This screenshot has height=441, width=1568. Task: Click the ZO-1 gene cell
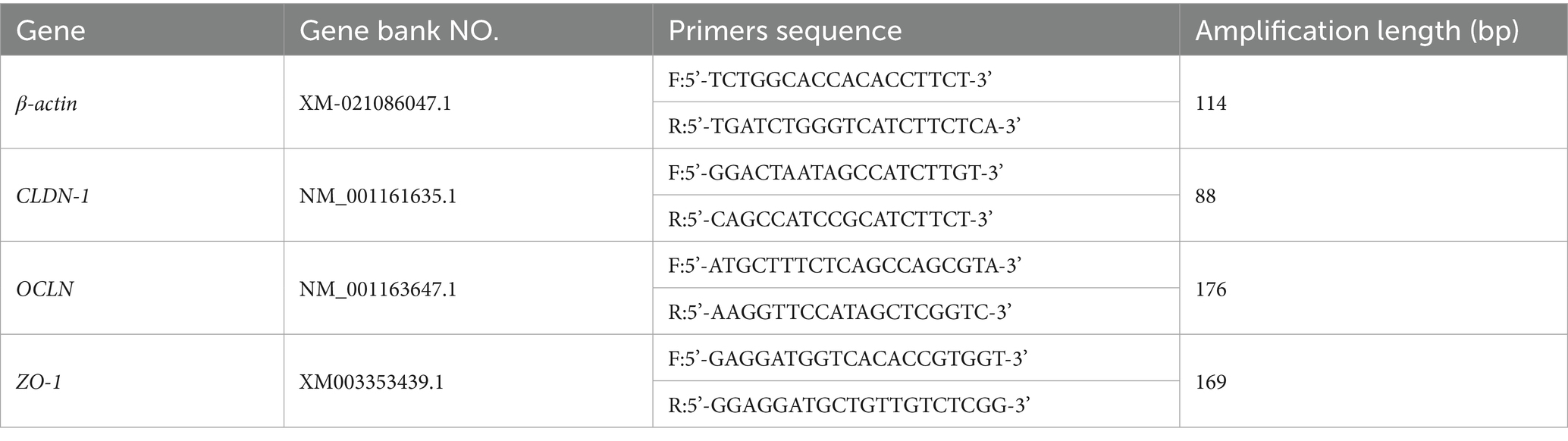click(x=39, y=382)
